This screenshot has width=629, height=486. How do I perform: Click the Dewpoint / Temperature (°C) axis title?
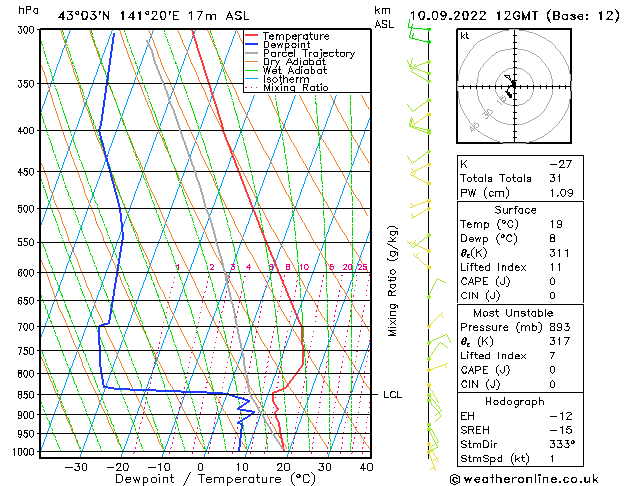pos(215,479)
